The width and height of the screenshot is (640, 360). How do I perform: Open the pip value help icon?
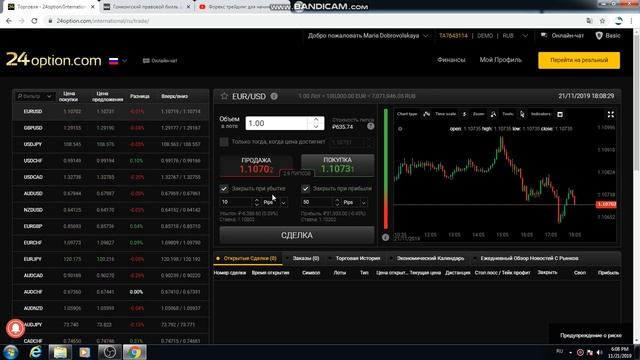click(x=370, y=126)
